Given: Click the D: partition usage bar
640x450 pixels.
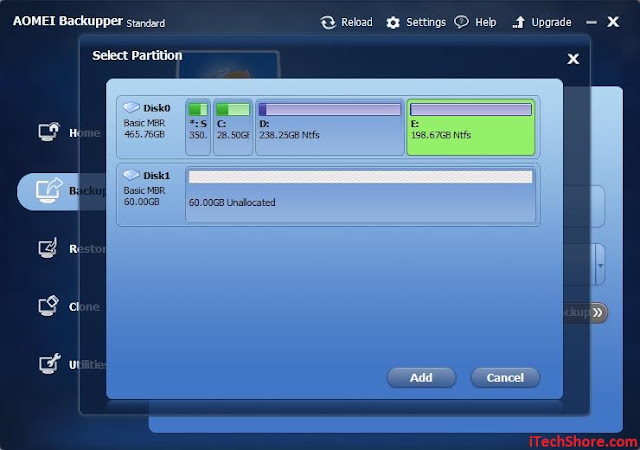Looking at the screenshot, I should point(330,109).
